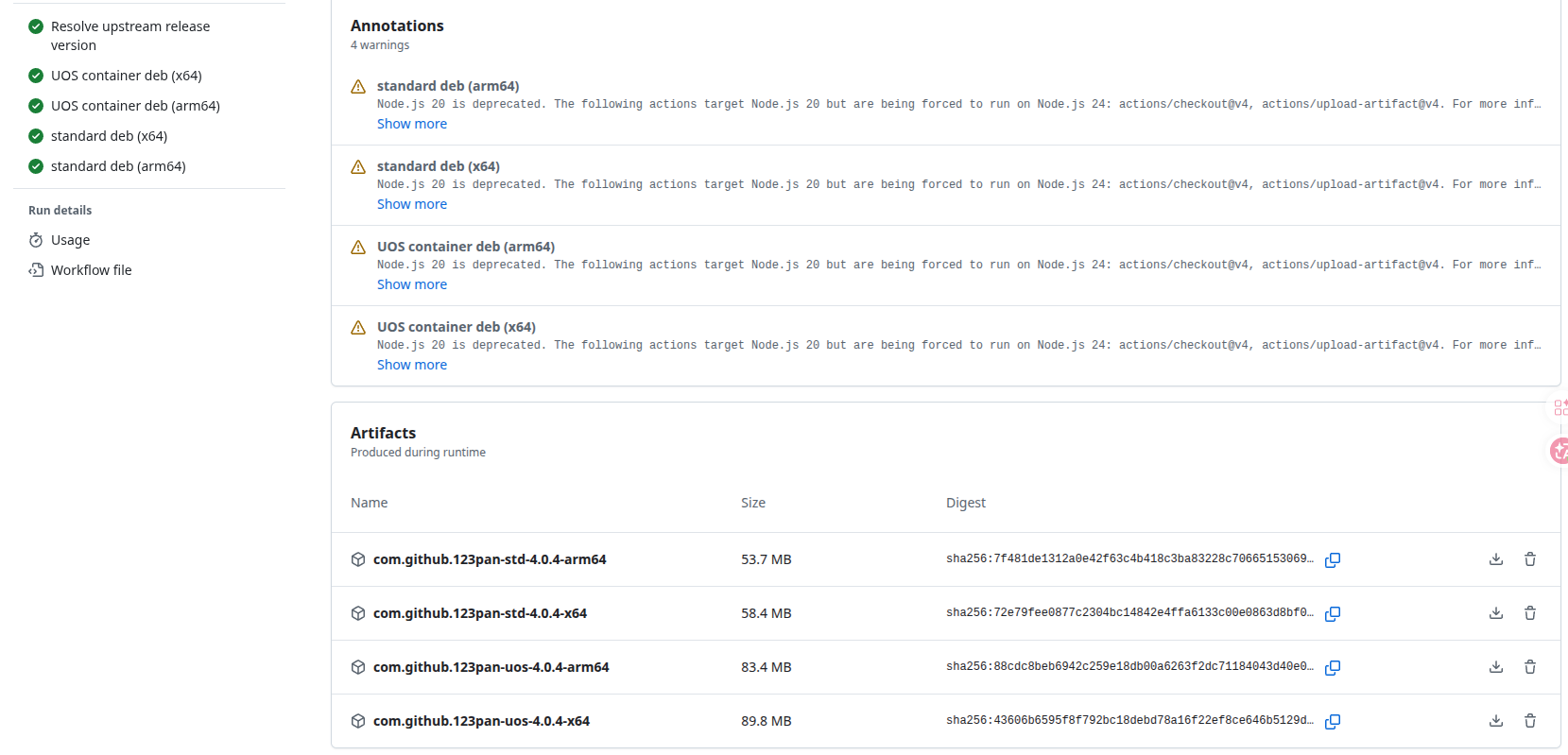Download the 123pan-uos-4.0.4-arm64 artifact
Viewport: 1568px width, 755px height.
1496,667
